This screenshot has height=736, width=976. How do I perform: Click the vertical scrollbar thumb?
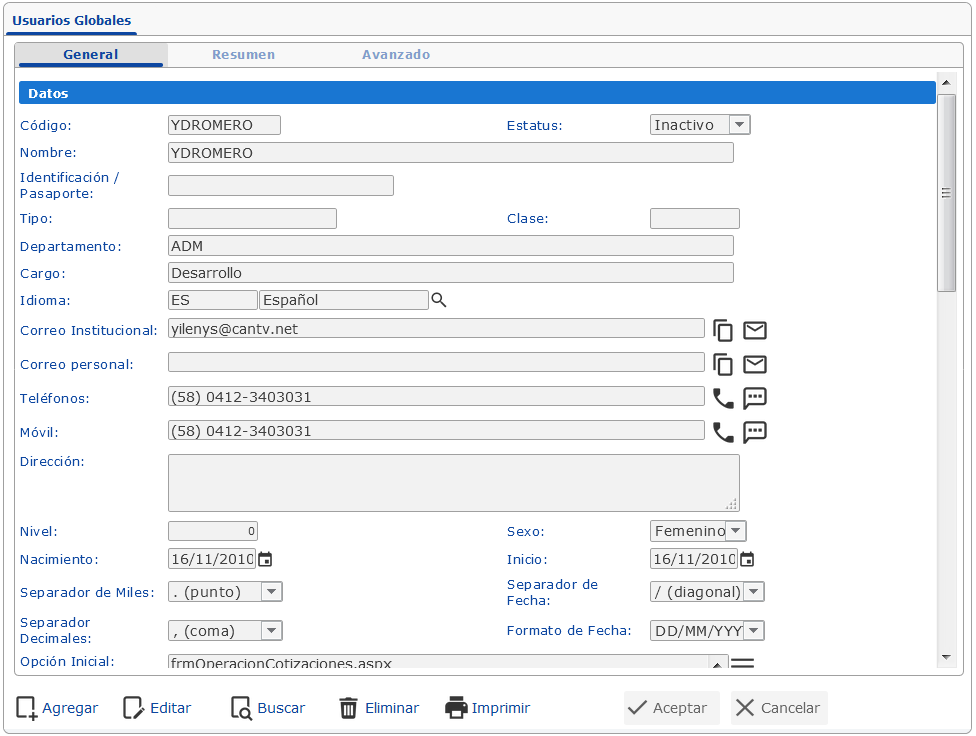click(x=945, y=193)
